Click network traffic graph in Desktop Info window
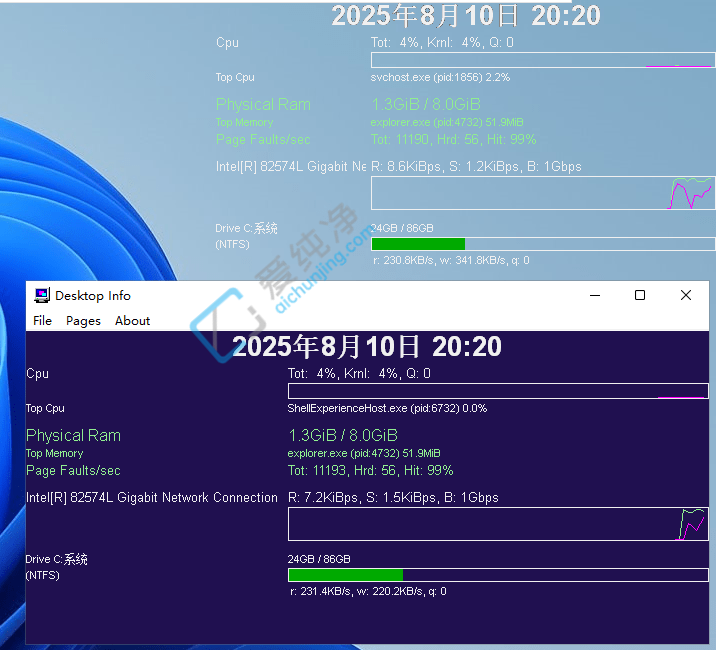The image size is (716, 650). tap(498, 524)
